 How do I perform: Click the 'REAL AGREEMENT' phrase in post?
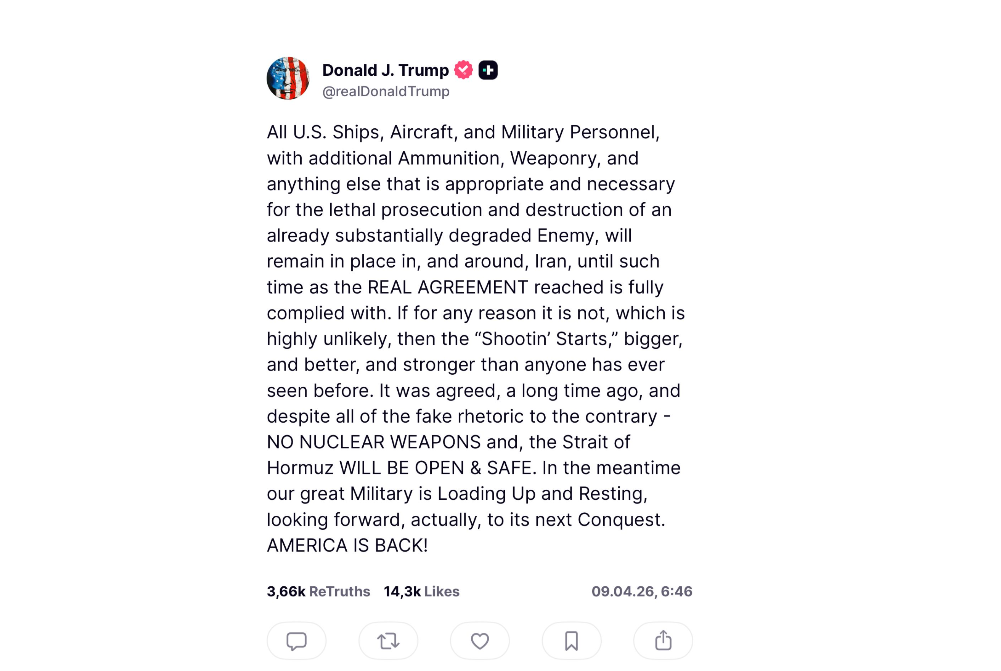tap(448, 287)
